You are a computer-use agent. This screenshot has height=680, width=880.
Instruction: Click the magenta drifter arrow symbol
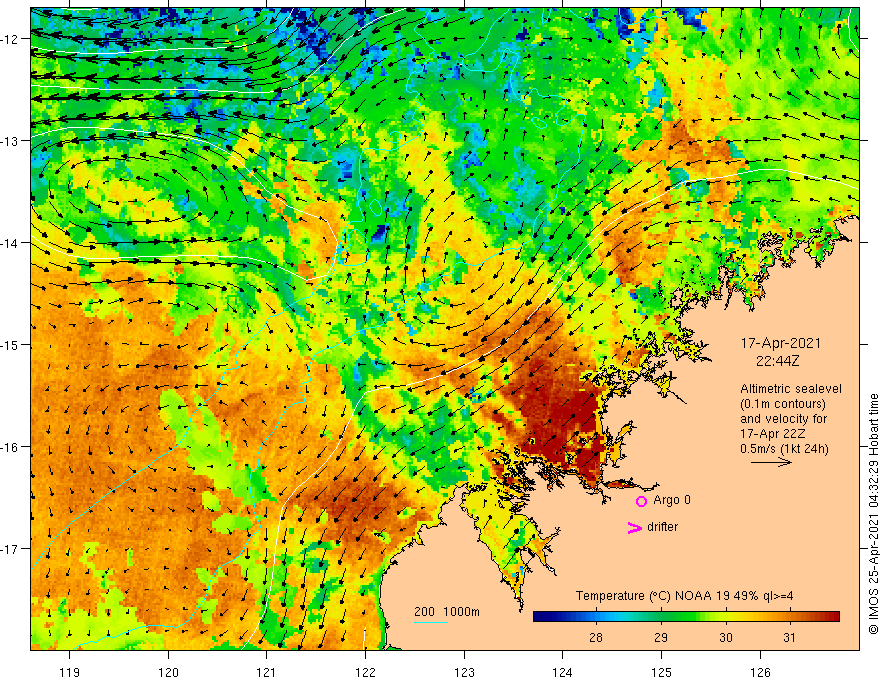click(634, 527)
